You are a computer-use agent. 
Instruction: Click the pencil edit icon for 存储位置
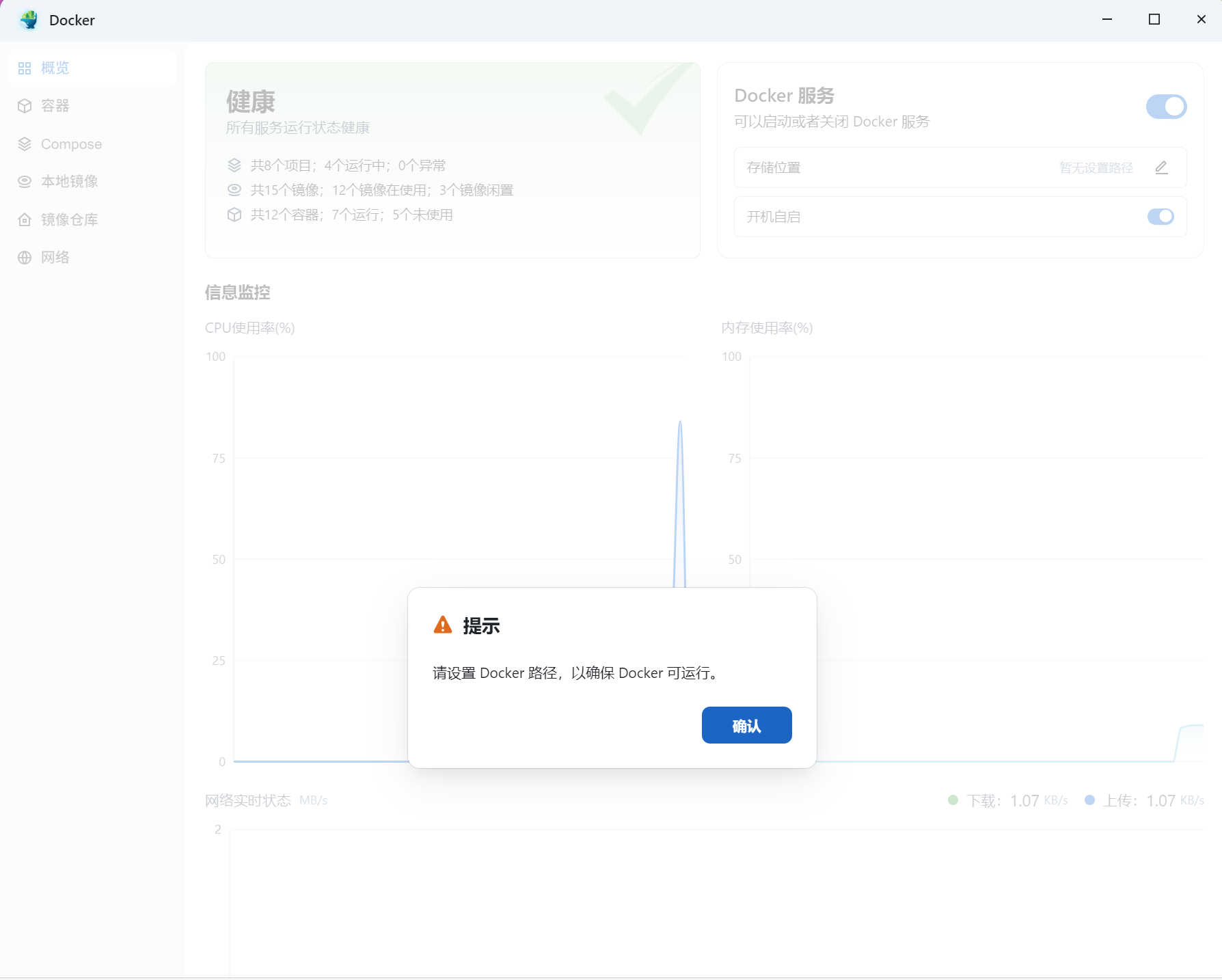[x=1162, y=167]
